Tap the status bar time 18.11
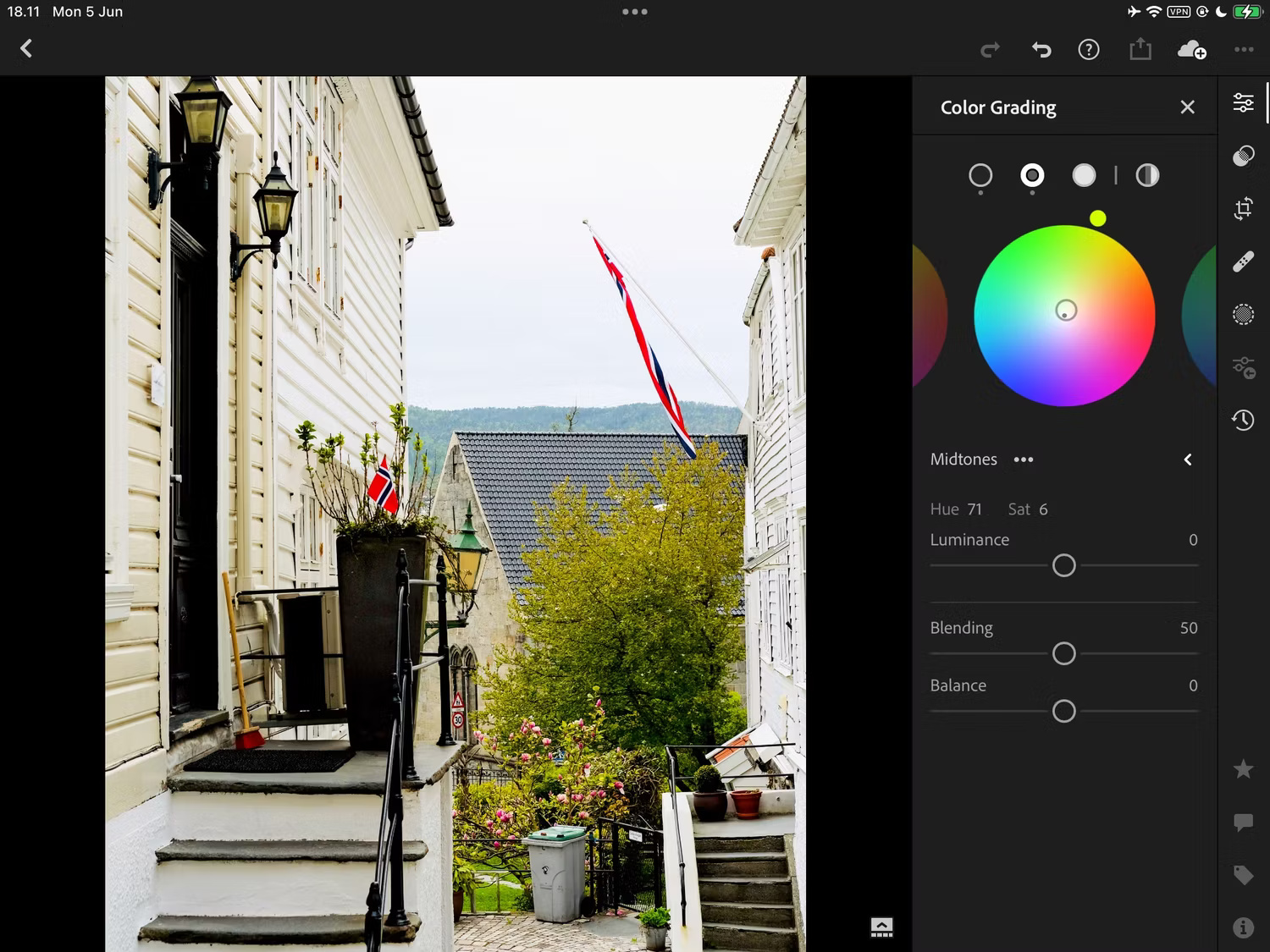The image size is (1270, 952). [24, 12]
